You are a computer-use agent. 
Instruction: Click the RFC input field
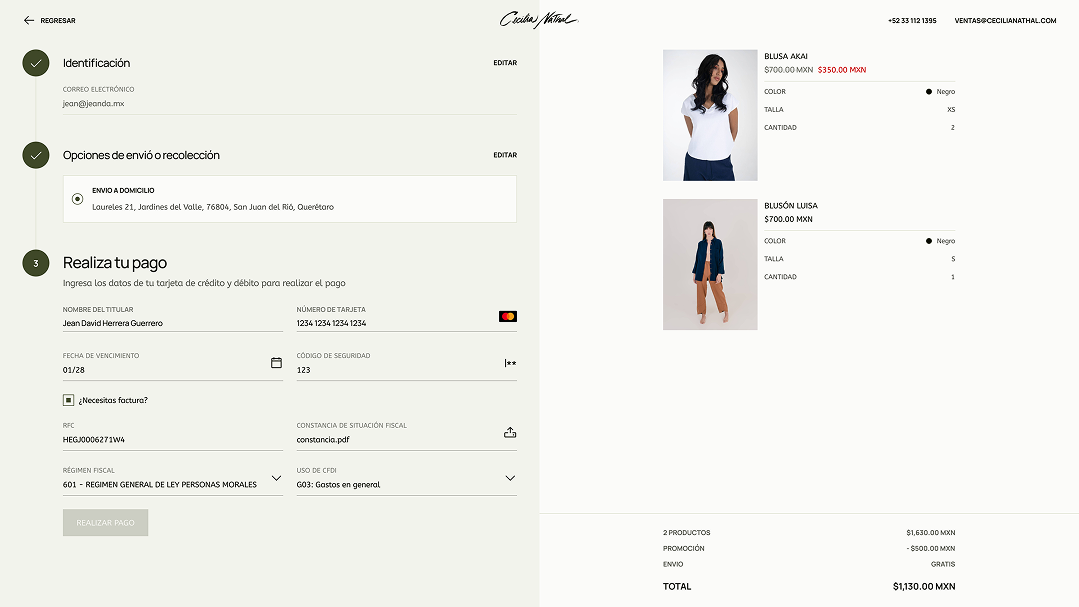[x=173, y=435]
